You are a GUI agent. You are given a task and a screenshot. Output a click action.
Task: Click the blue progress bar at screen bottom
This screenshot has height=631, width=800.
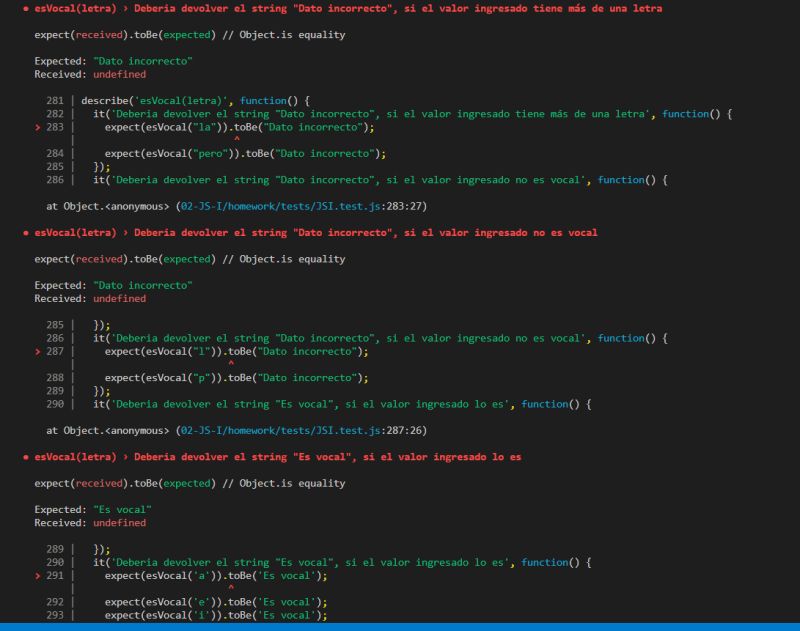(x=400, y=626)
